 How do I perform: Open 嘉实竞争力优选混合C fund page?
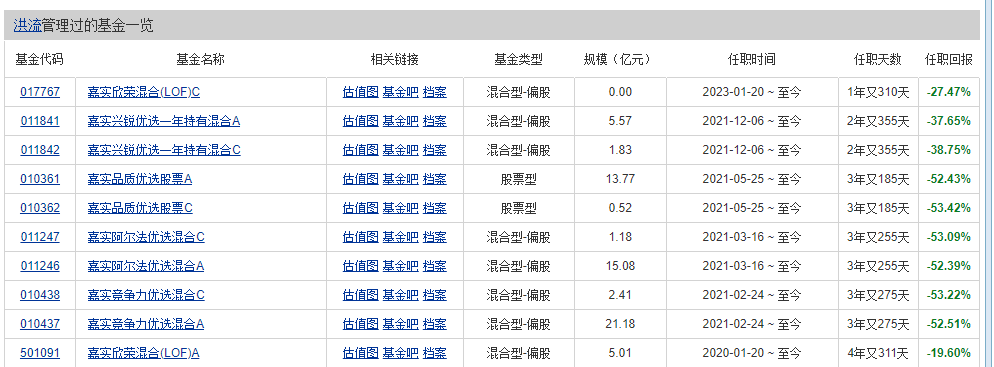click(x=146, y=295)
